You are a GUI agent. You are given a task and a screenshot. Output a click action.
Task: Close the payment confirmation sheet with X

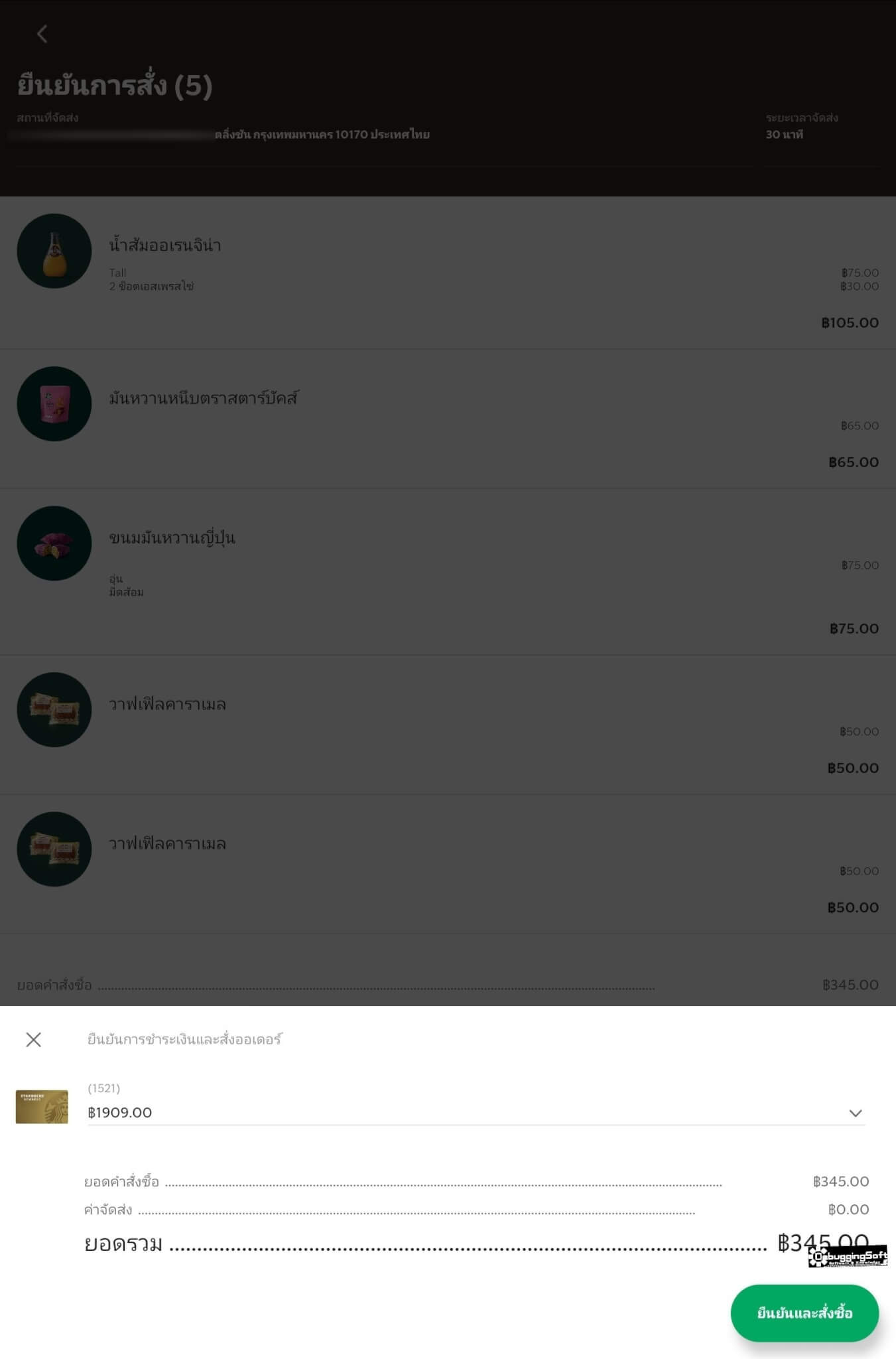click(x=33, y=1039)
